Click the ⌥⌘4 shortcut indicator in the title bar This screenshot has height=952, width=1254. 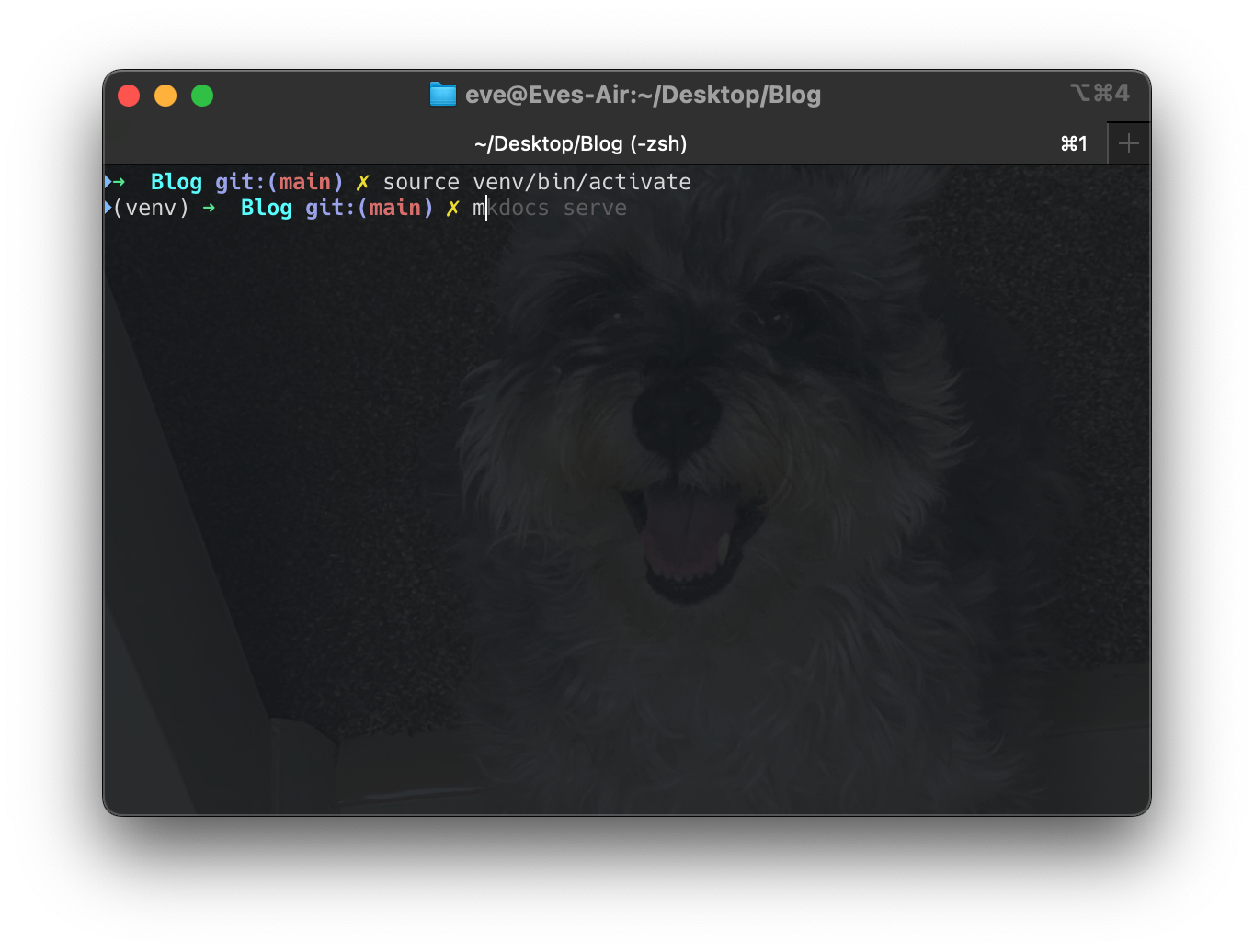(x=1100, y=93)
